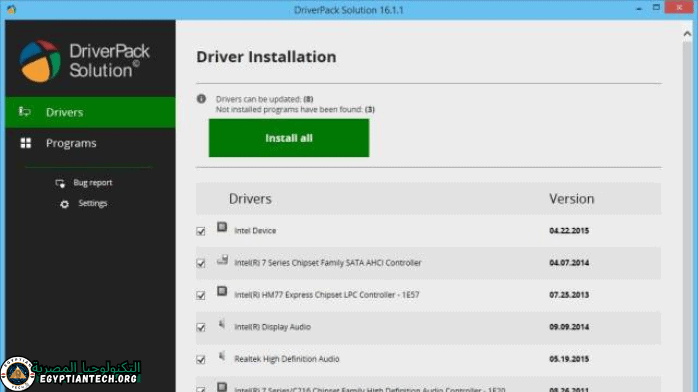Uncheck the SATA AHCI Controller checkbox
This screenshot has height=392, width=698.
pos(201,263)
